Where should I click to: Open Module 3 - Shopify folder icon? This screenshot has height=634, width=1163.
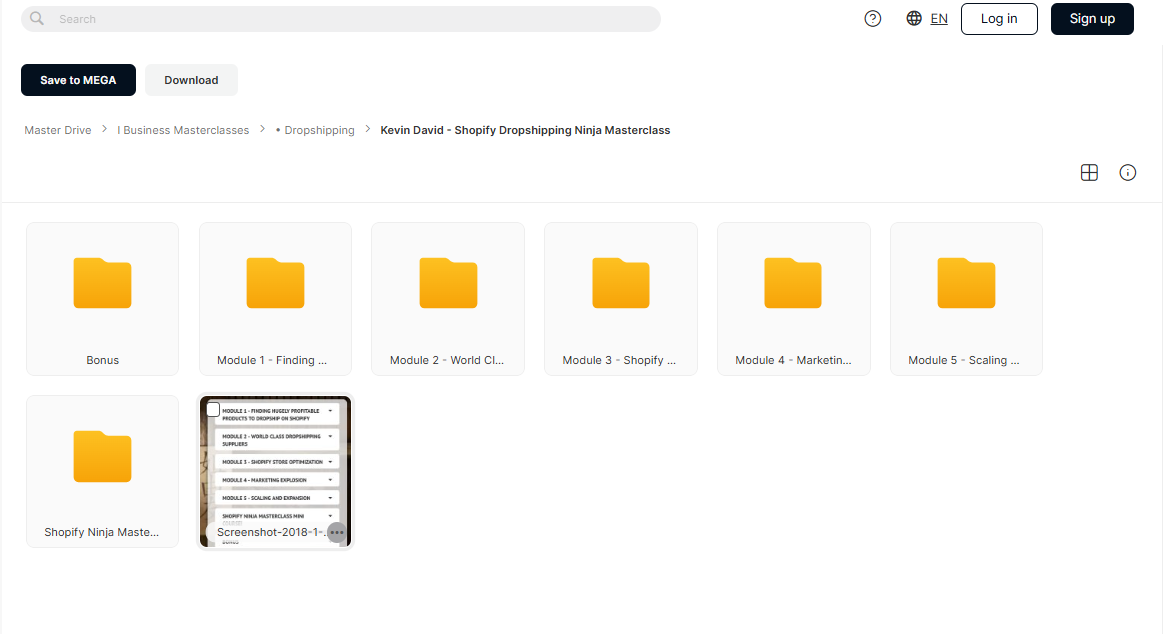pos(621,283)
